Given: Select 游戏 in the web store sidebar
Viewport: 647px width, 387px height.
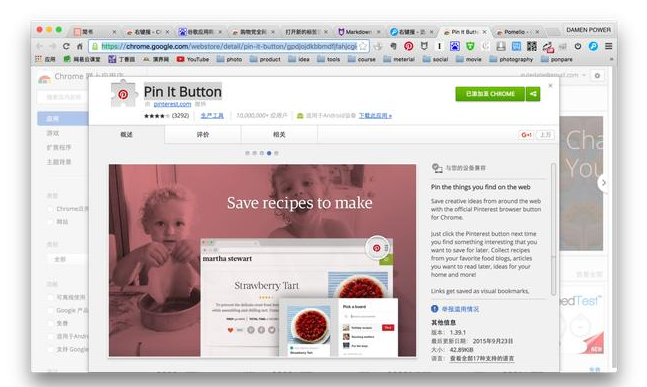Looking at the screenshot, I should coord(53,133).
